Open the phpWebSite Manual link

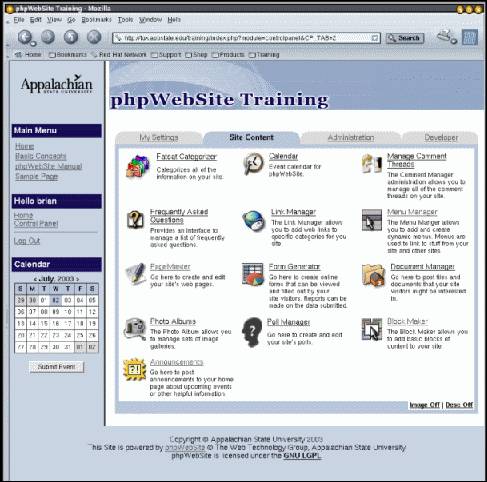click(49, 166)
